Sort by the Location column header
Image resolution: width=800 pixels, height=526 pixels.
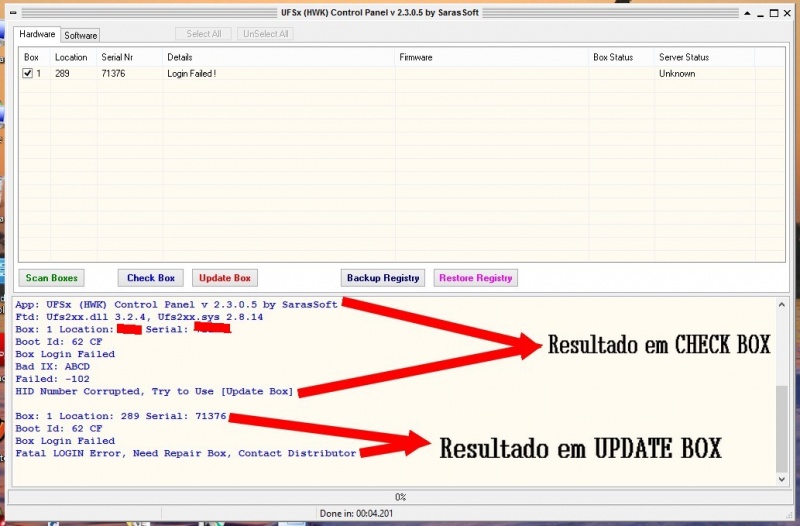pyautogui.click(x=73, y=57)
